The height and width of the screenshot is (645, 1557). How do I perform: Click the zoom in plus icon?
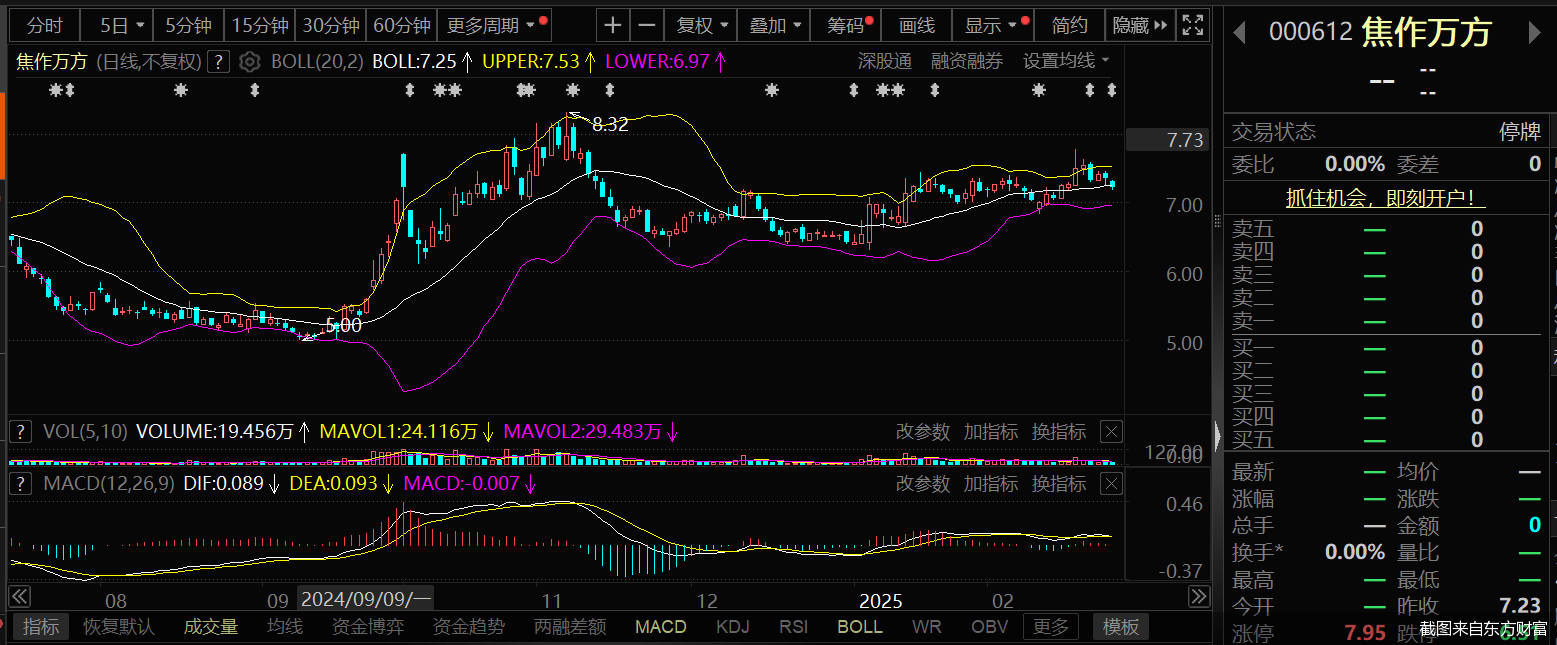613,25
